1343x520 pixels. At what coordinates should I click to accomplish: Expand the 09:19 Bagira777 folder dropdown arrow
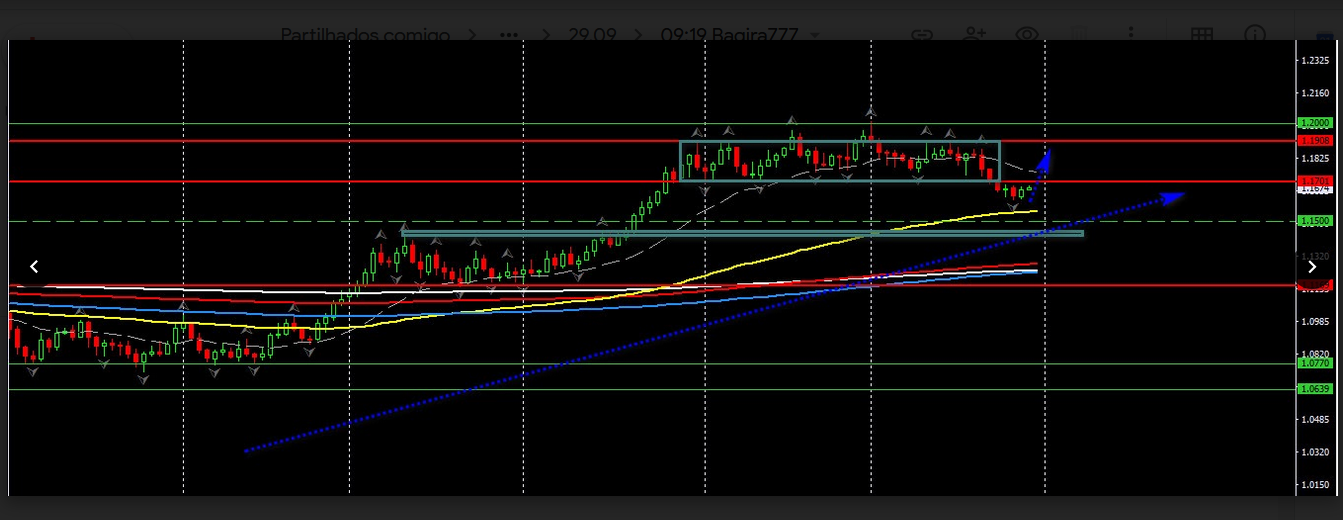[x=815, y=36]
